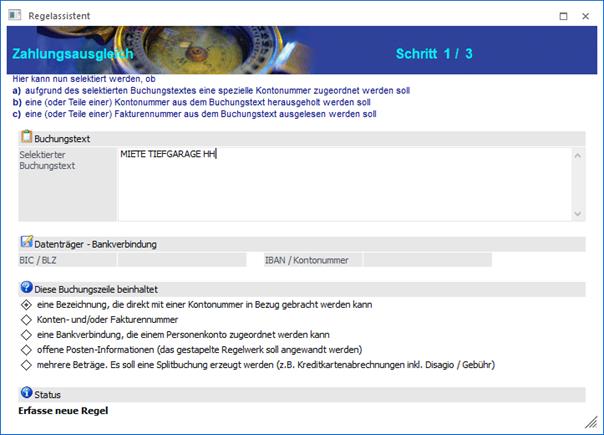Pick the 'offene Posten-Informationen' radio option
604x435 pixels.
point(26,349)
